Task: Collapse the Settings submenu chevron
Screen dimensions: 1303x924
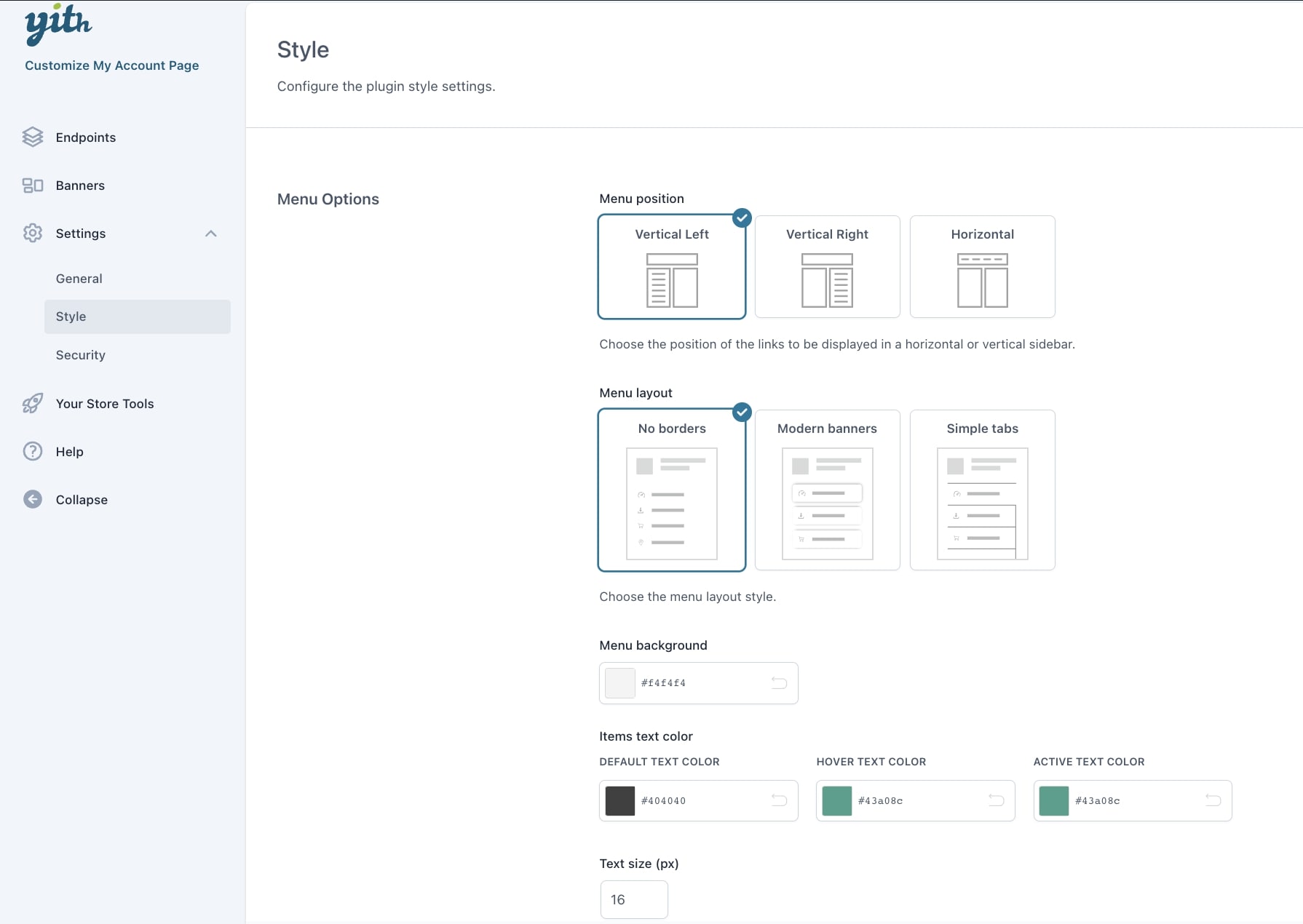Action: pyautogui.click(x=211, y=234)
